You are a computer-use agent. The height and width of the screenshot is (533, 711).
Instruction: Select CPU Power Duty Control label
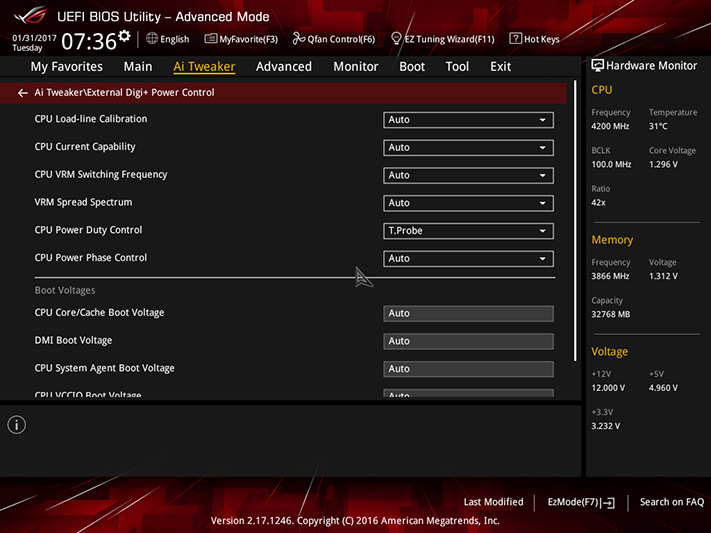[88, 230]
